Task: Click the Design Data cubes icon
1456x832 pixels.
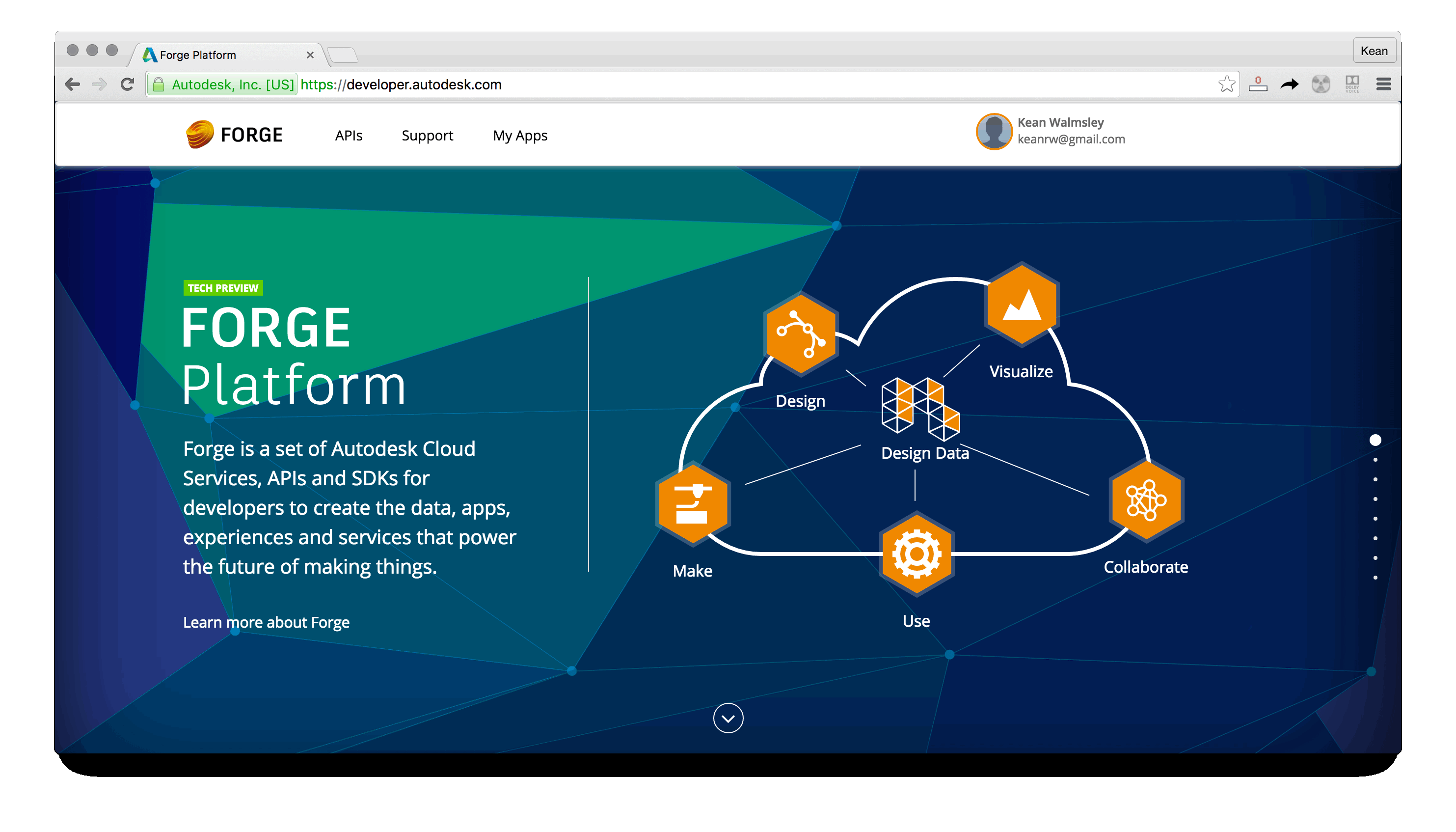Action: tap(920, 409)
